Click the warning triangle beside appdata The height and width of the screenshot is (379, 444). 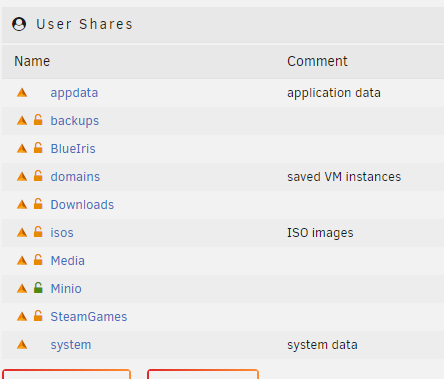[x=22, y=92]
